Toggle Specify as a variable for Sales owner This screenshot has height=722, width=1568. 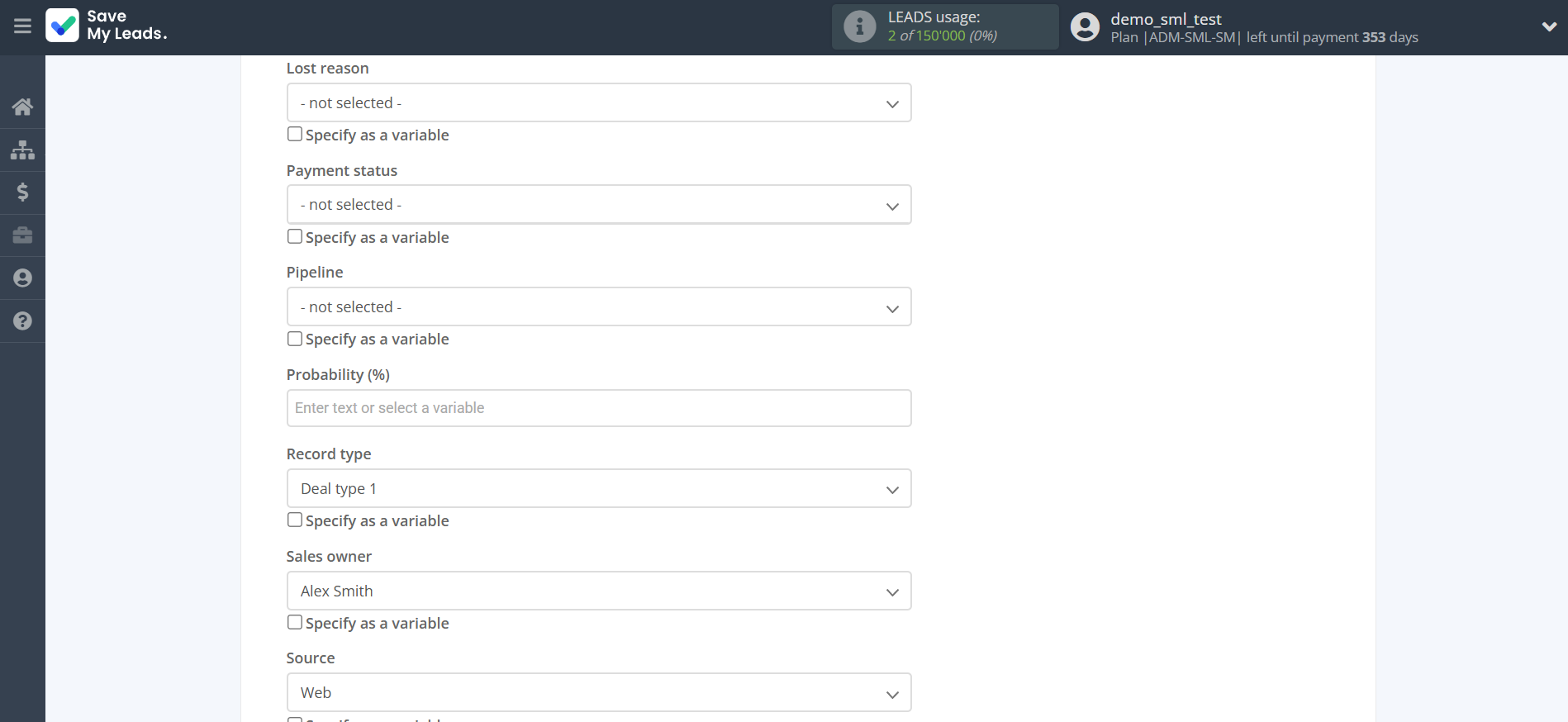coord(295,622)
